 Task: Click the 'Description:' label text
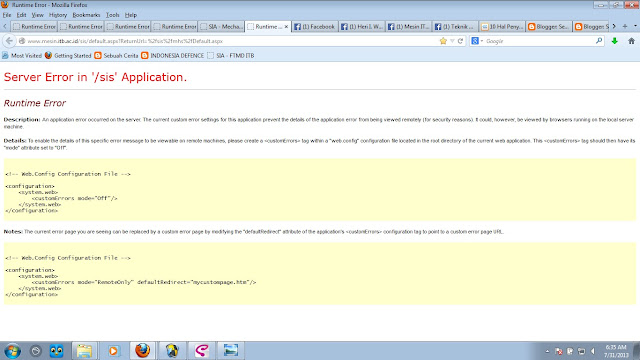pyautogui.click(x=22, y=120)
